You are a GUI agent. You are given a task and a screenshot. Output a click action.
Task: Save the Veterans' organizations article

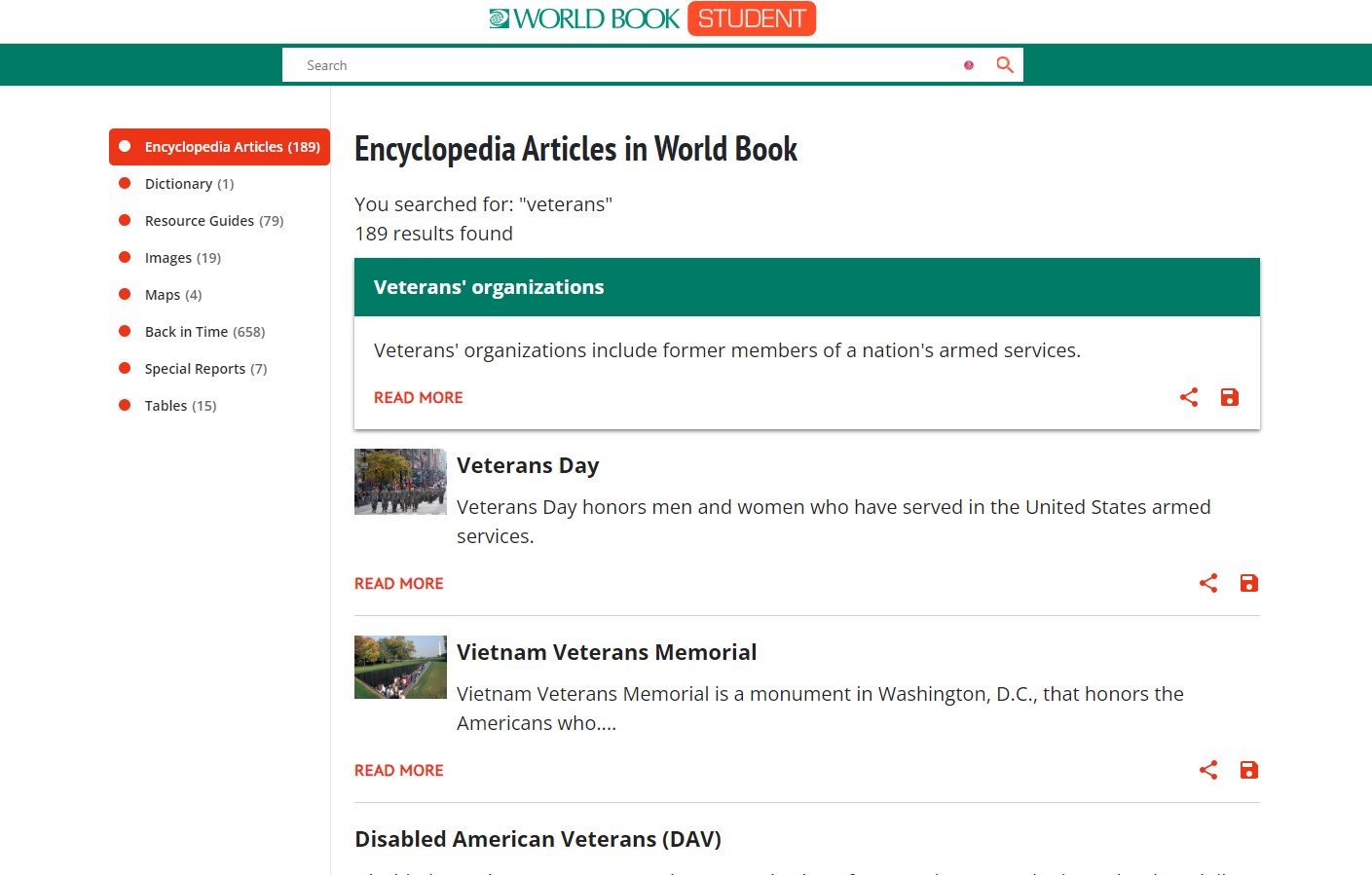(1230, 397)
